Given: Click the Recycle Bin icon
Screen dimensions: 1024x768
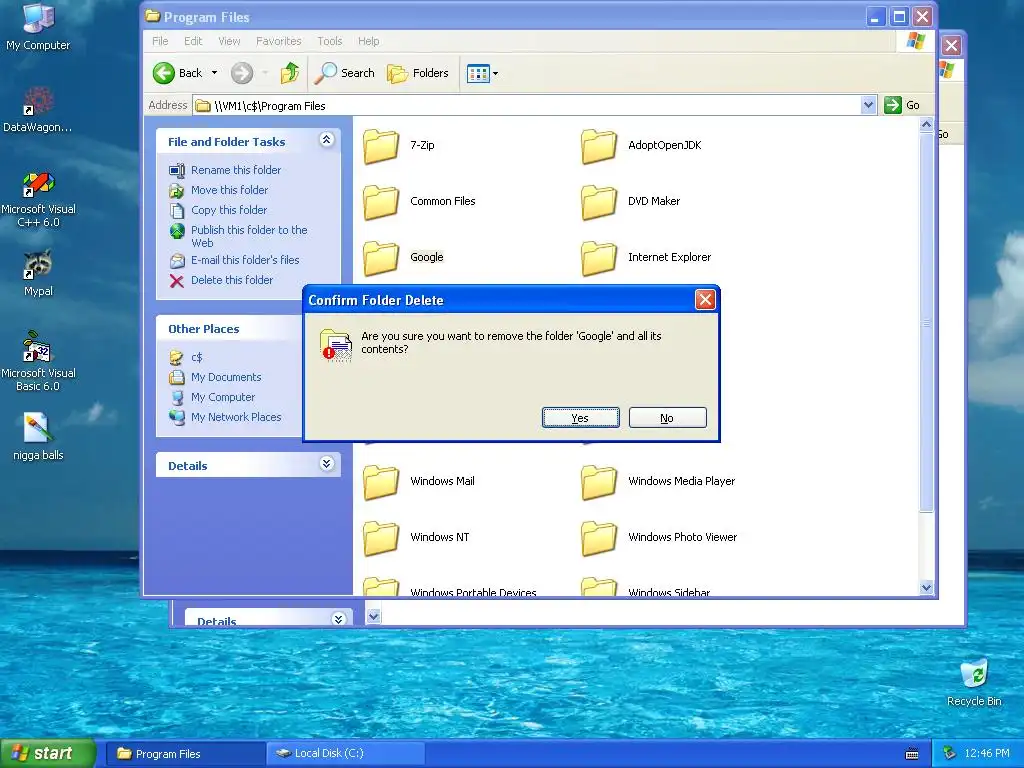Looking at the screenshot, I should [974, 675].
